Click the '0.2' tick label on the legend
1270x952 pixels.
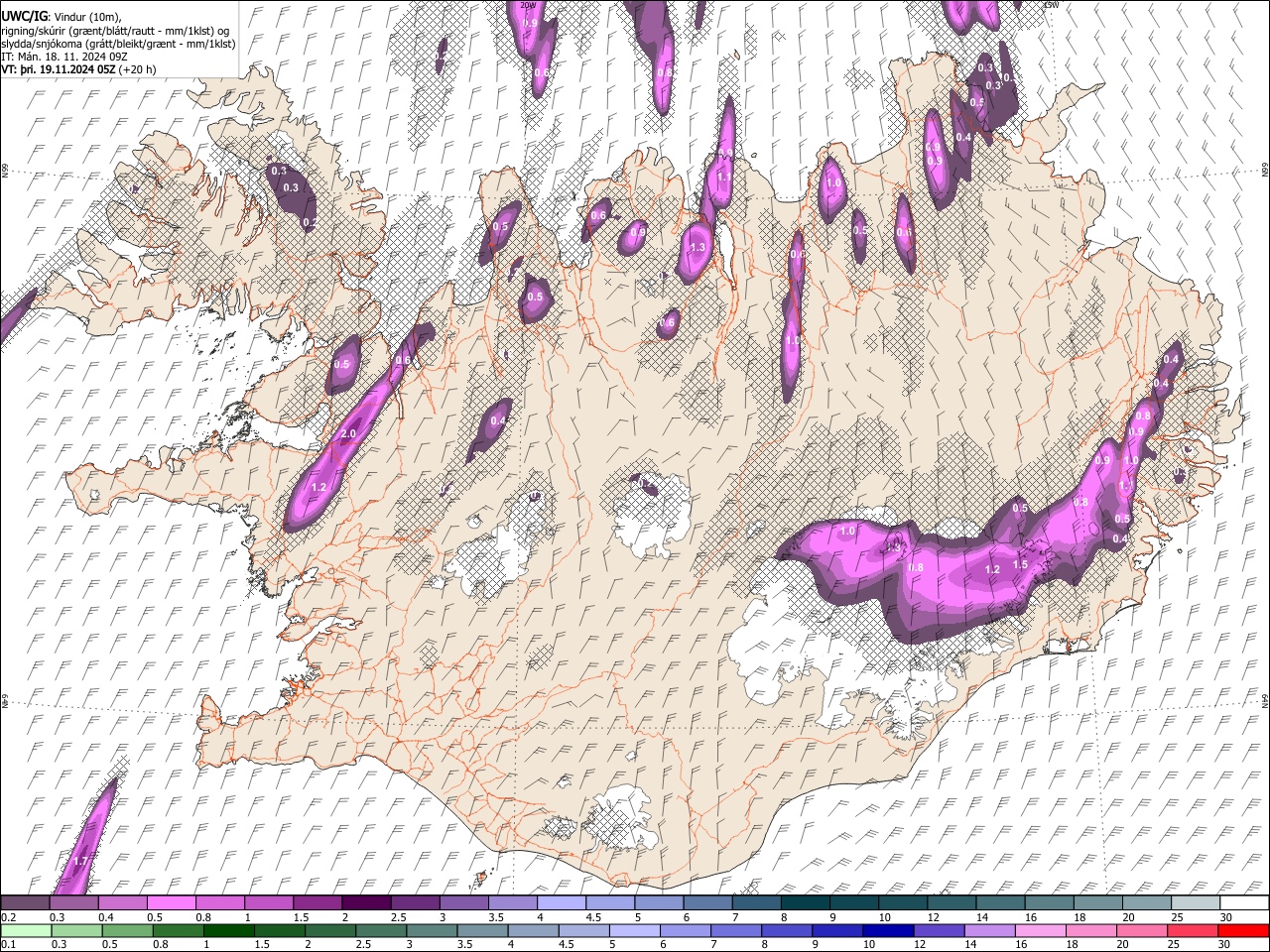click(6, 917)
